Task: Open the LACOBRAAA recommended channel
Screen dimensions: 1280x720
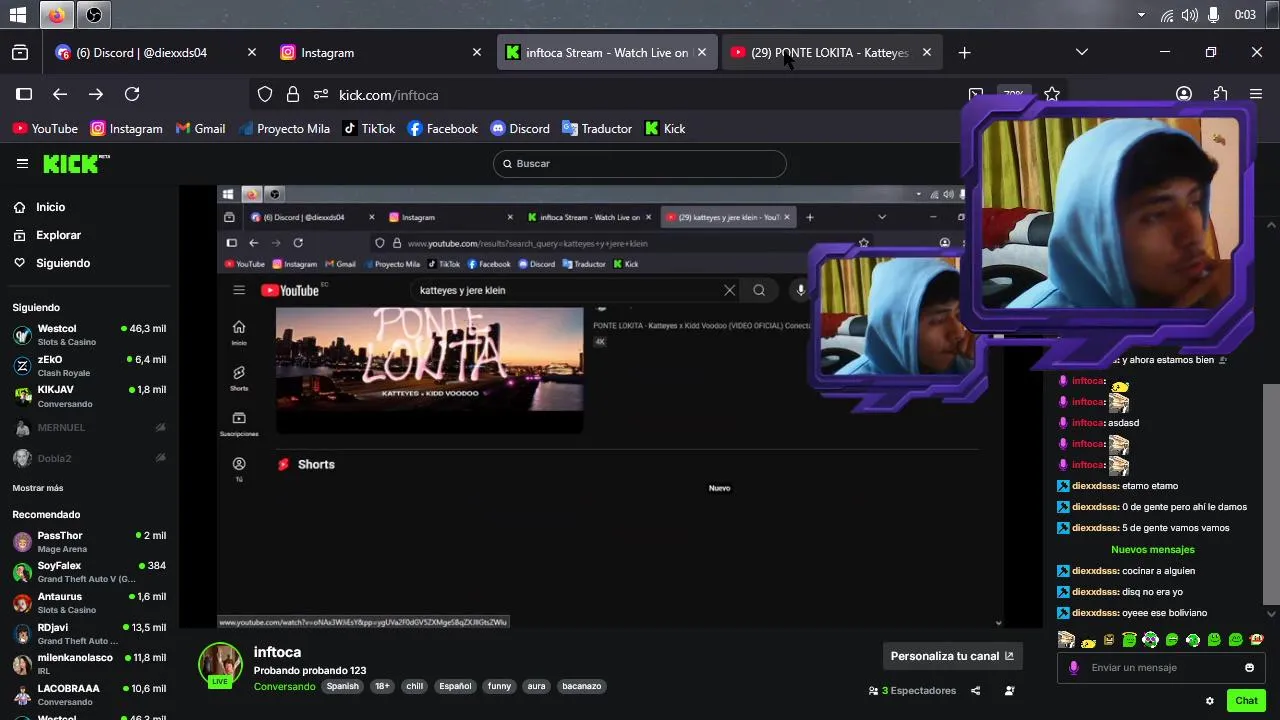Action: [90, 695]
